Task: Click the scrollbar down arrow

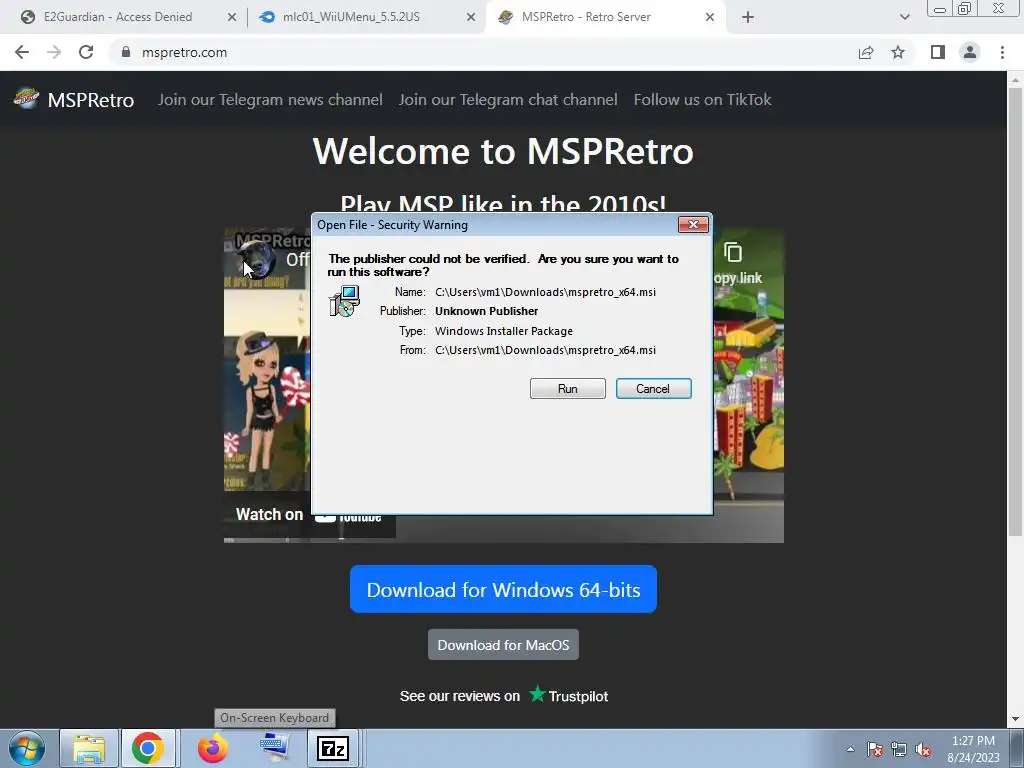Action: point(1016,720)
